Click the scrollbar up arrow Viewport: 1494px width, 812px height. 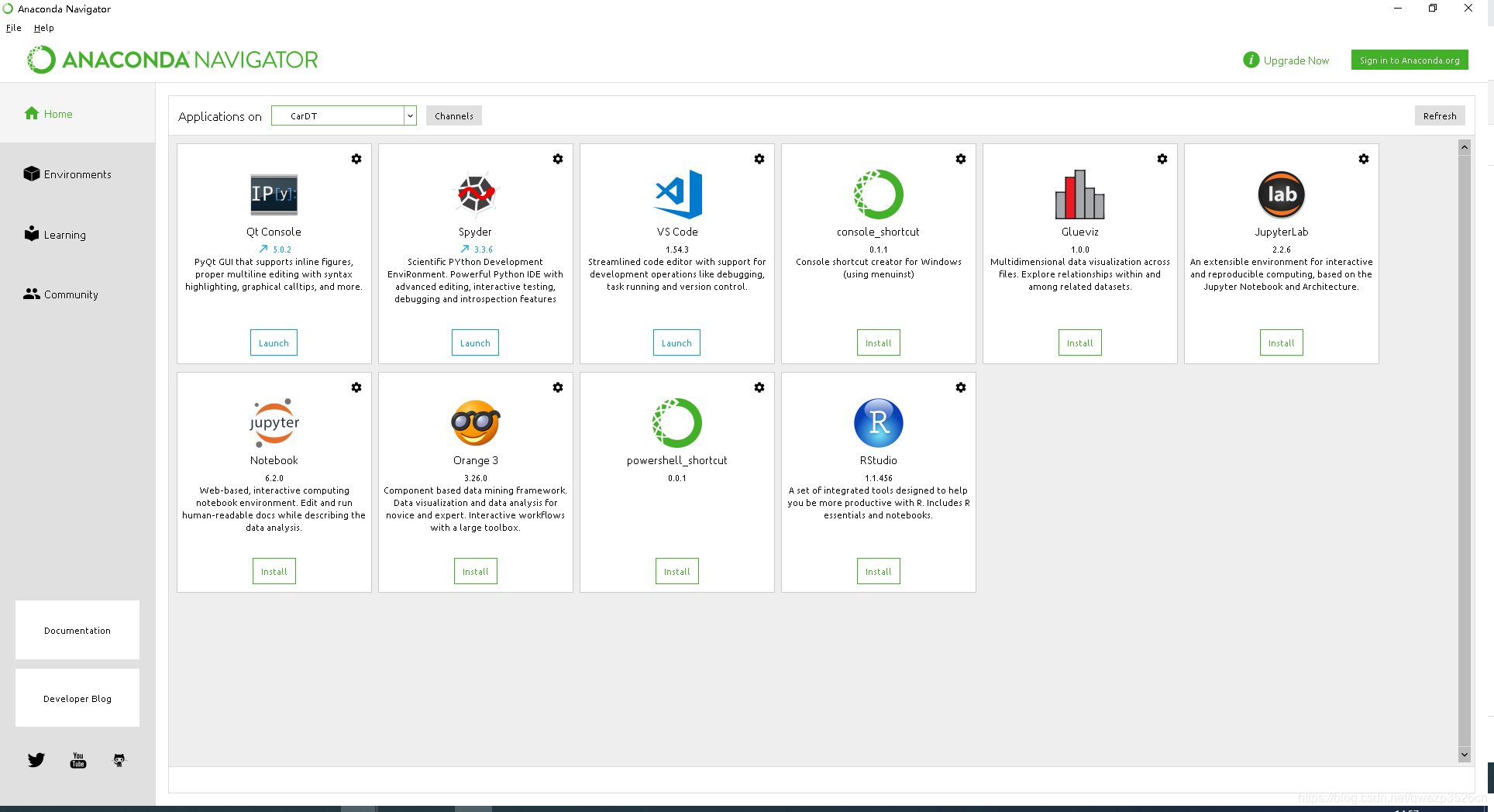click(x=1465, y=147)
